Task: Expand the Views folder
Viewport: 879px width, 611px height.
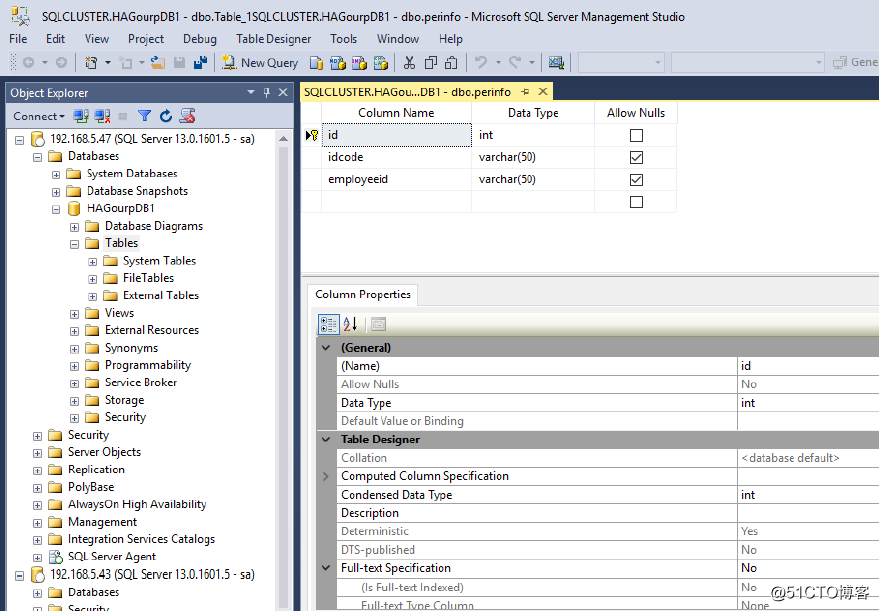Action: [x=74, y=314]
